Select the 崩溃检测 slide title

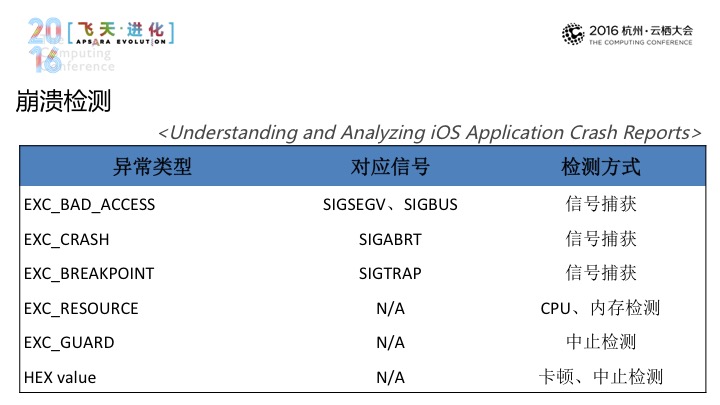63,101
